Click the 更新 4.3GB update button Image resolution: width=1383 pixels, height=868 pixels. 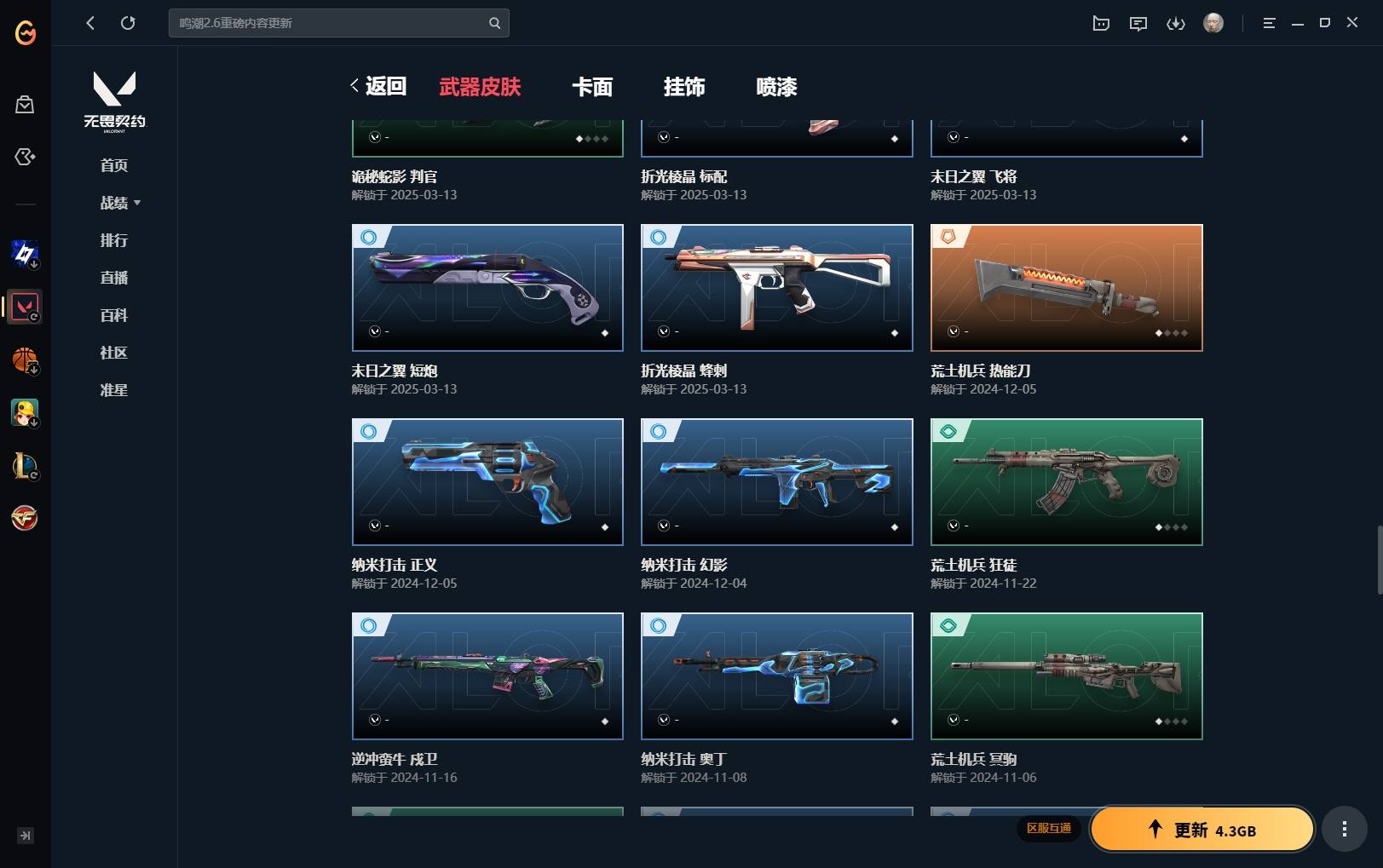point(1202,830)
